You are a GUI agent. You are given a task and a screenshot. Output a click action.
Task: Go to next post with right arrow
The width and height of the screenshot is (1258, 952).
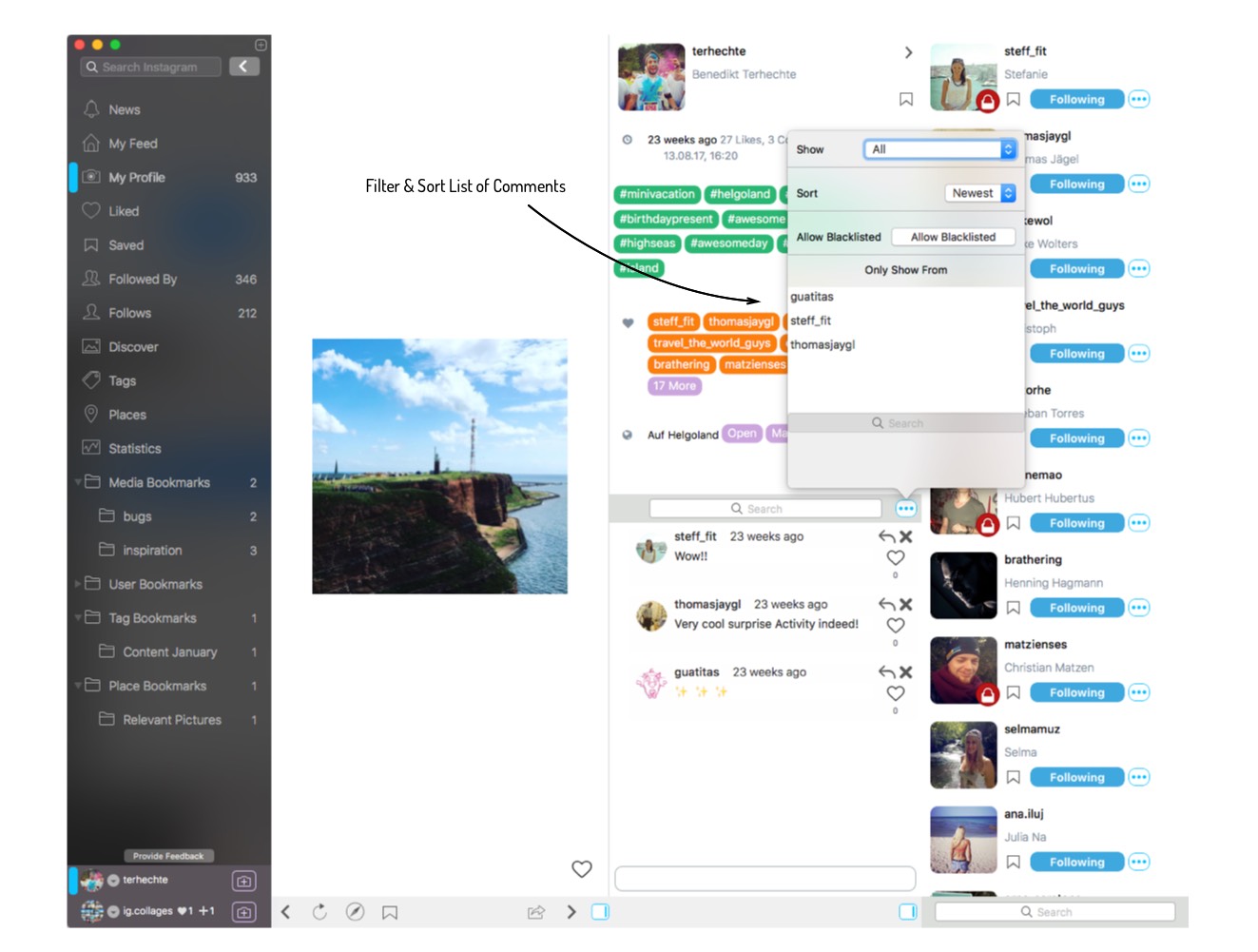(x=571, y=912)
